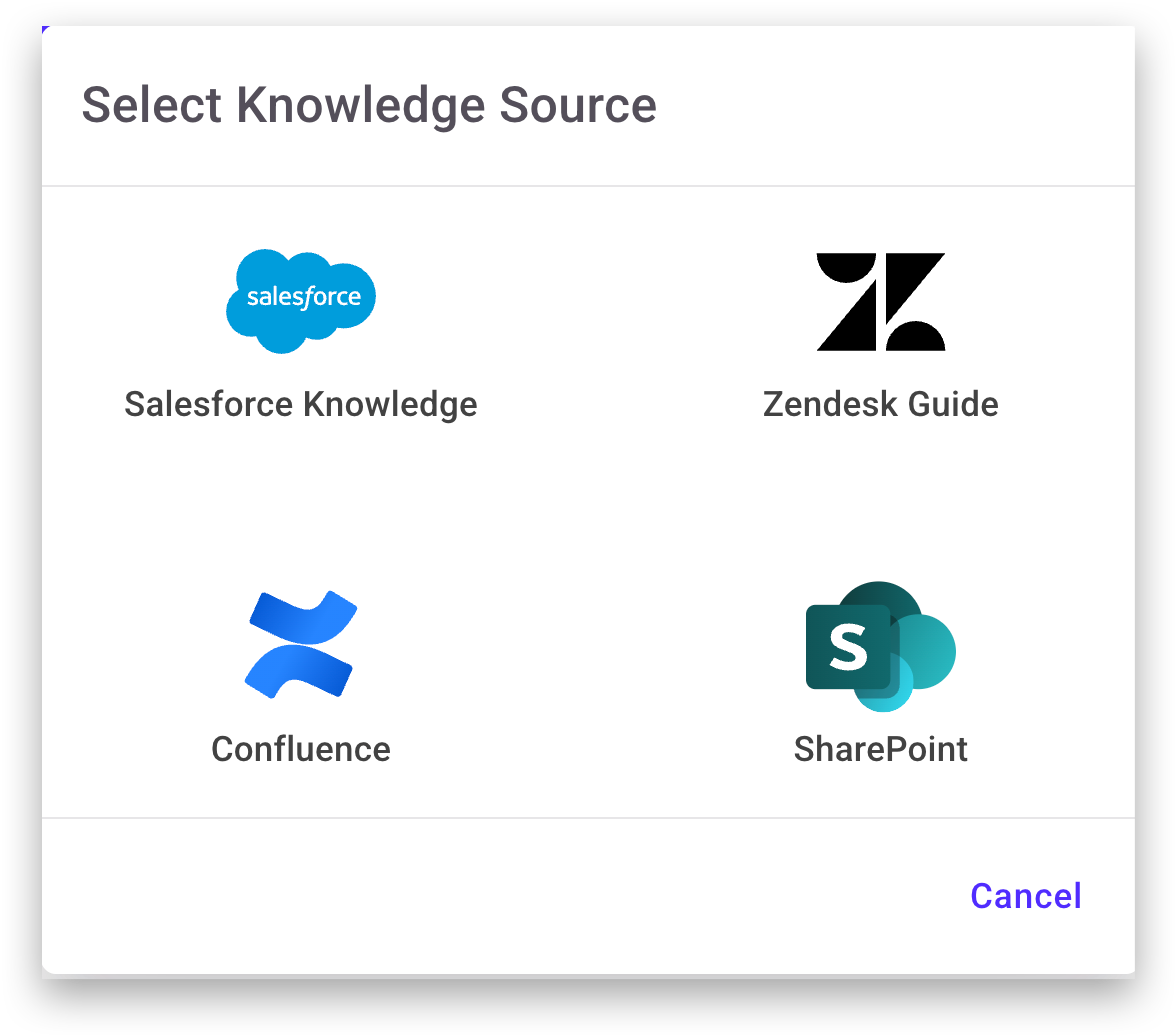1176x1036 pixels.
Task: Choose the Zendesk logo icon
Action: pyautogui.click(x=880, y=301)
